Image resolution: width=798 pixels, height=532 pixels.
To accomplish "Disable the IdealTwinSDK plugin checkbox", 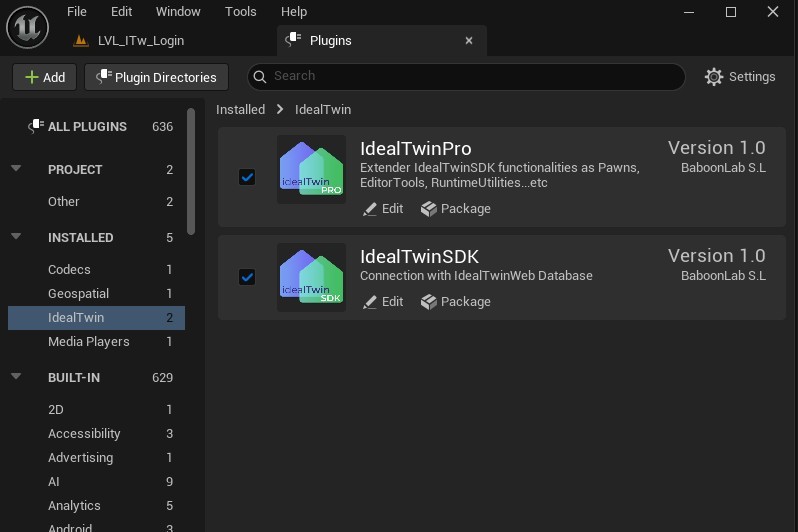I will click(247, 277).
